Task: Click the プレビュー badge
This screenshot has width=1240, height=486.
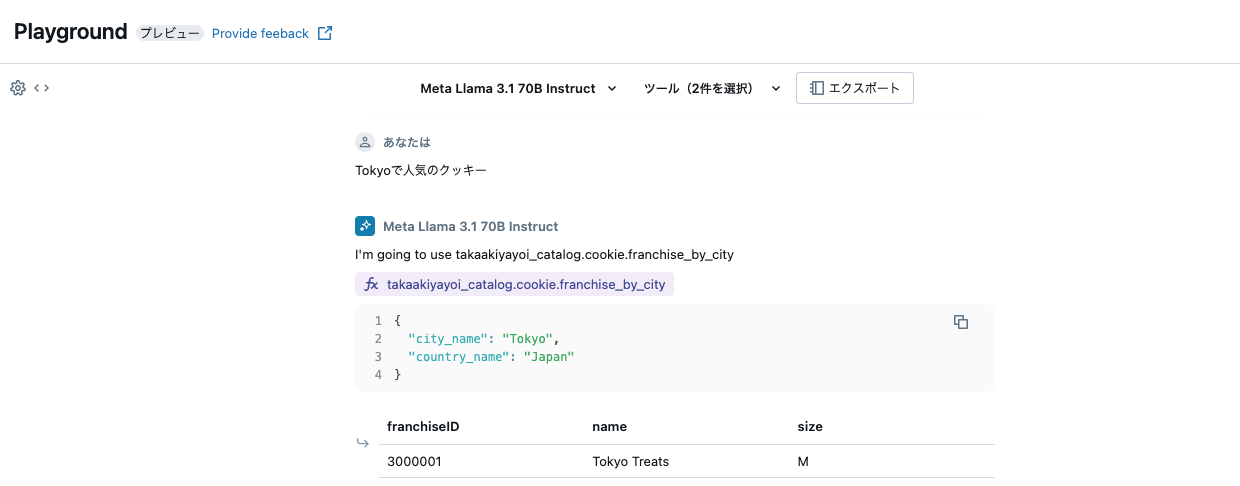Action: point(169,33)
